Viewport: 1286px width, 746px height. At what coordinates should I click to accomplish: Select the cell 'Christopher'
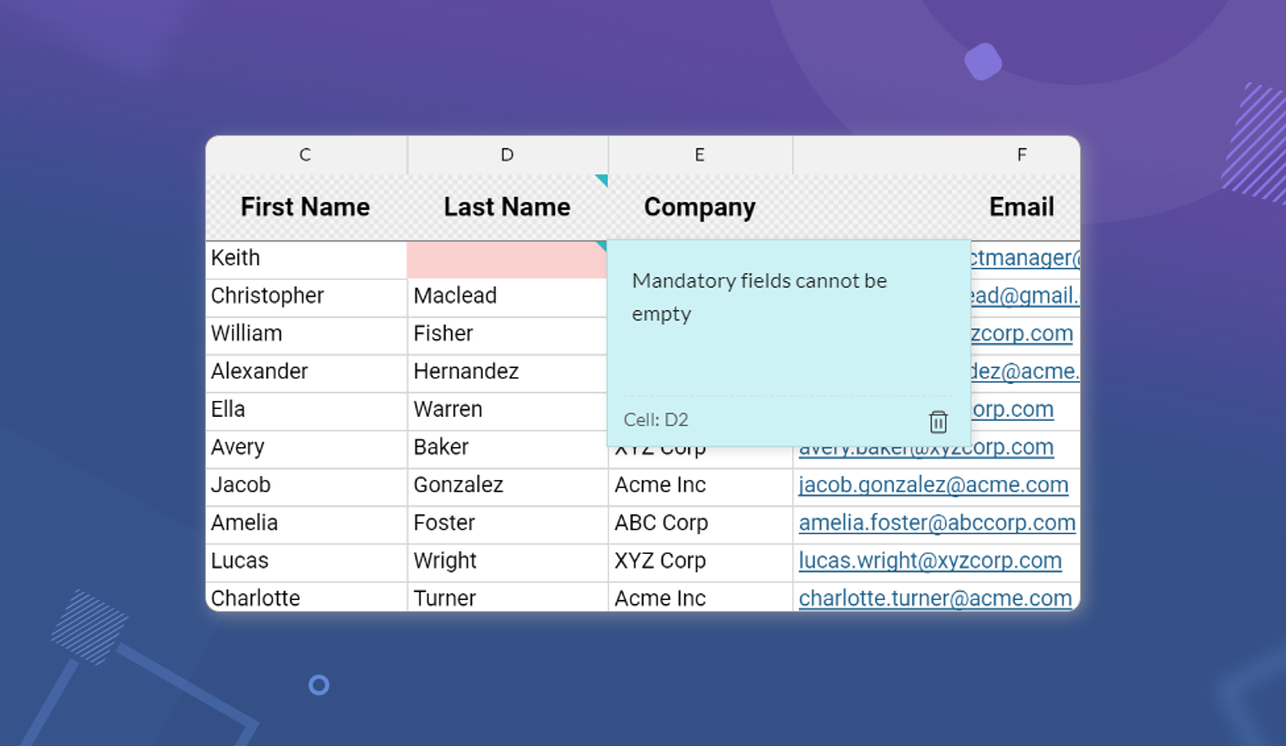click(306, 297)
